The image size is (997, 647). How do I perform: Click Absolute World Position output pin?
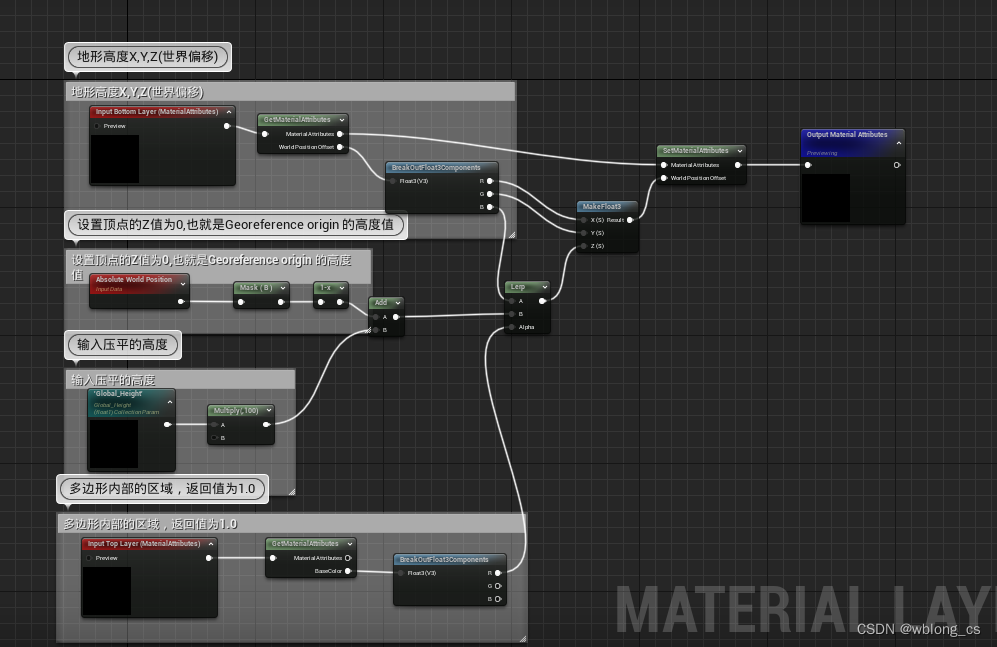(x=181, y=301)
